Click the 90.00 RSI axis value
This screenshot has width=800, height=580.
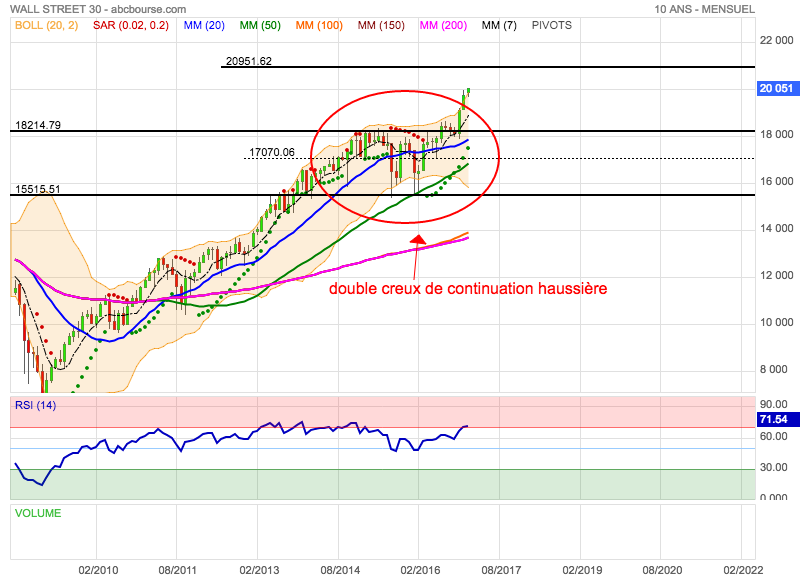pos(773,404)
